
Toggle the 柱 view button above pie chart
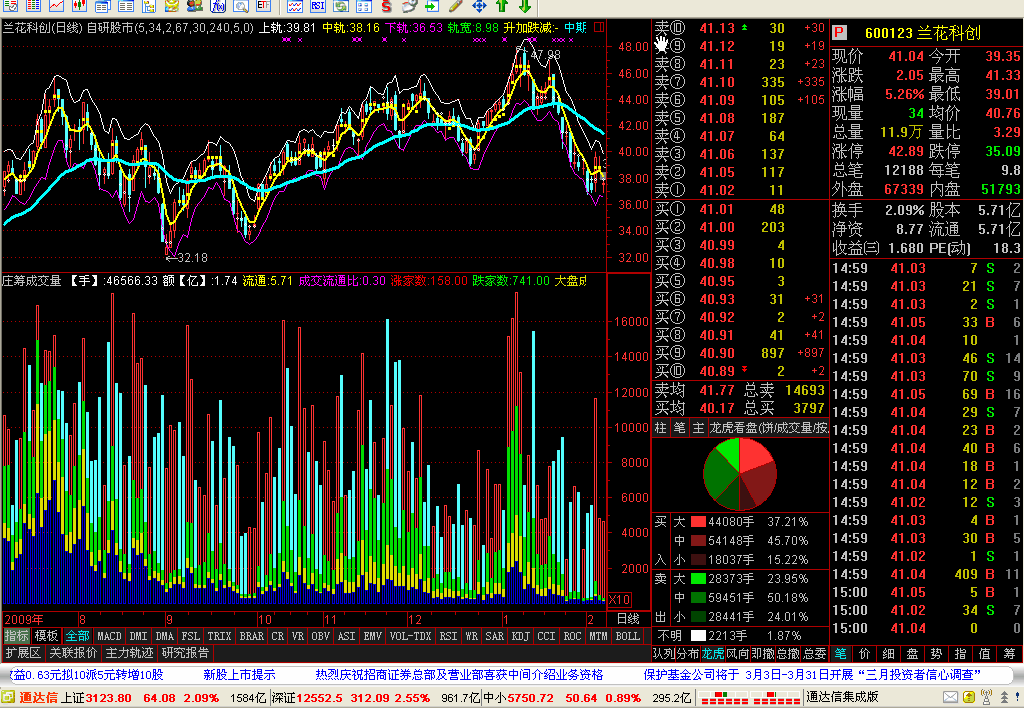coord(660,428)
